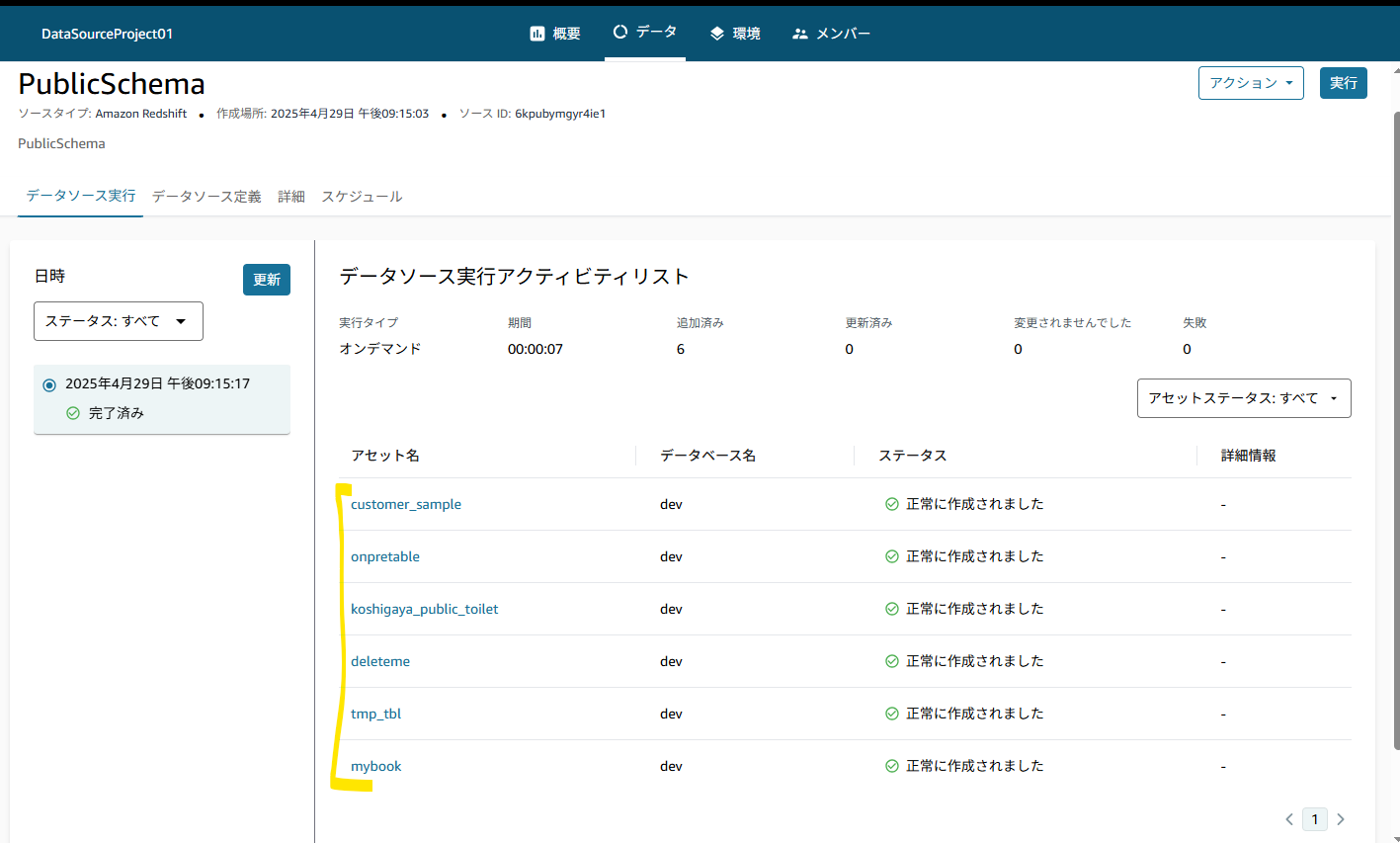Click the データベース名 column header
Screen dimensions: 1400x843
pyautogui.click(x=707, y=456)
